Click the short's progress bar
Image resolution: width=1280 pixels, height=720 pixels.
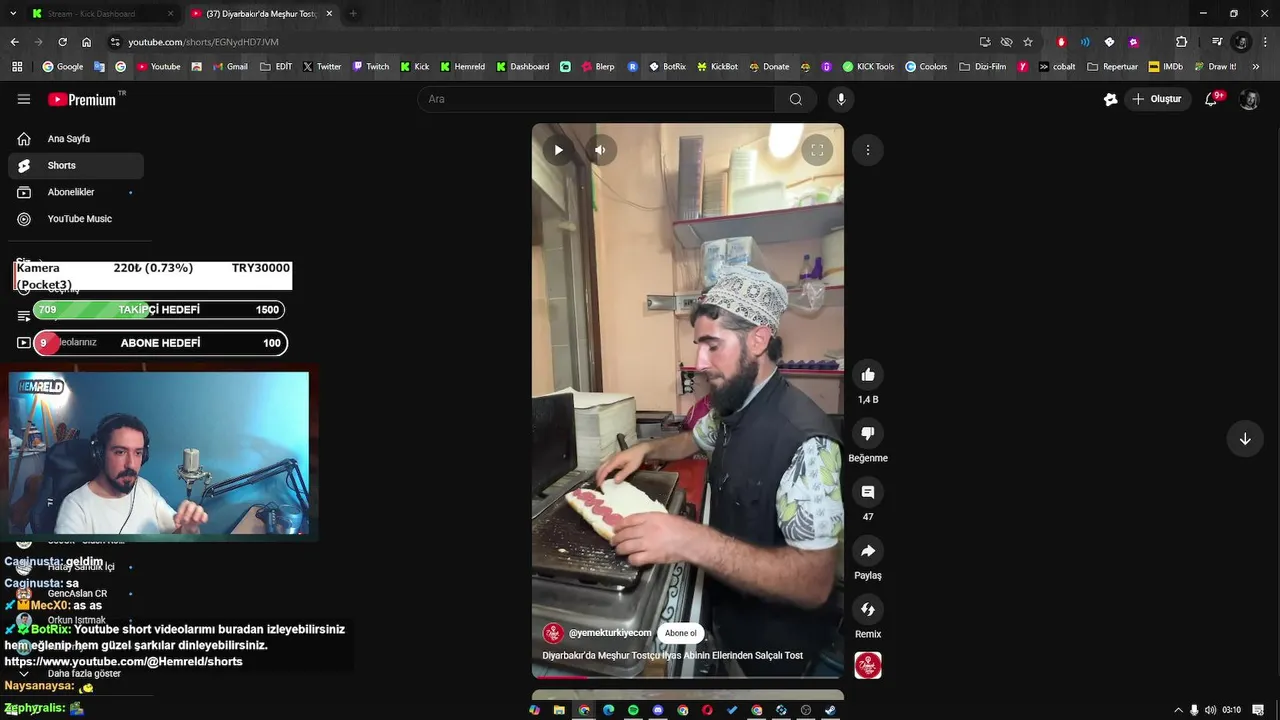688,677
